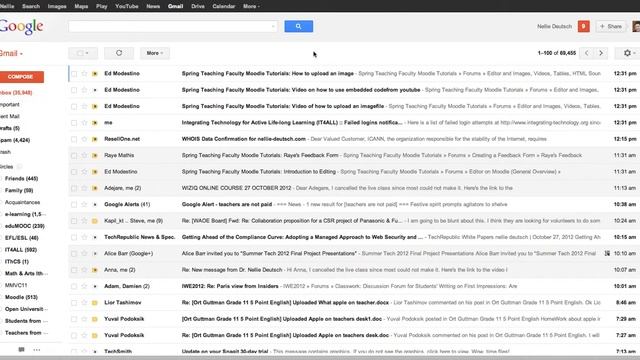Click the chat icon at sidebar bottom

pyautogui.click(x=22, y=350)
